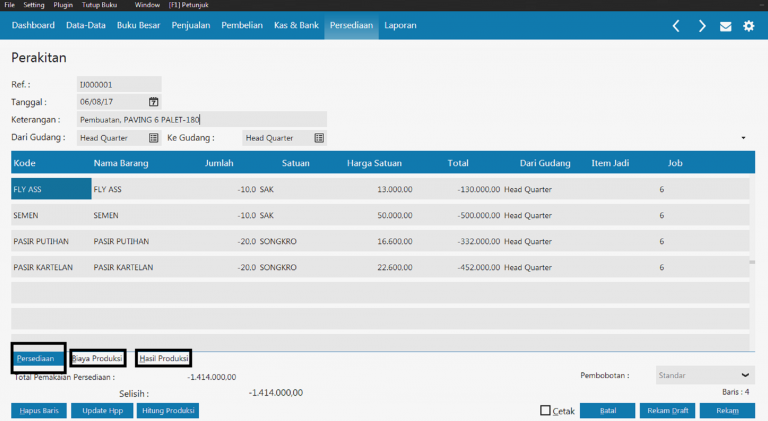Click the Hapus Baris button
The width and height of the screenshot is (768, 421).
(39, 410)
